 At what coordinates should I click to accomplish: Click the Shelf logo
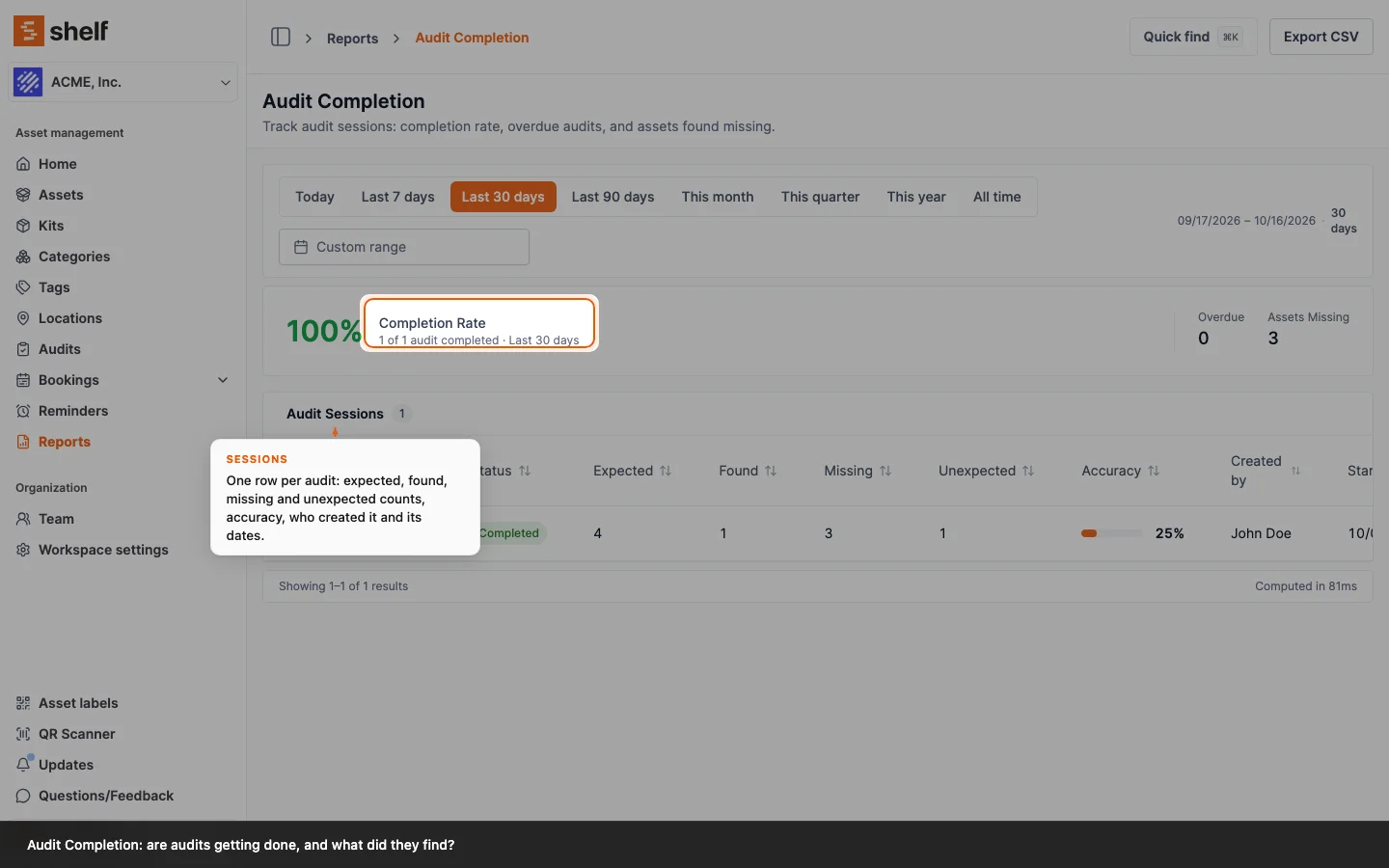point(61,31)
